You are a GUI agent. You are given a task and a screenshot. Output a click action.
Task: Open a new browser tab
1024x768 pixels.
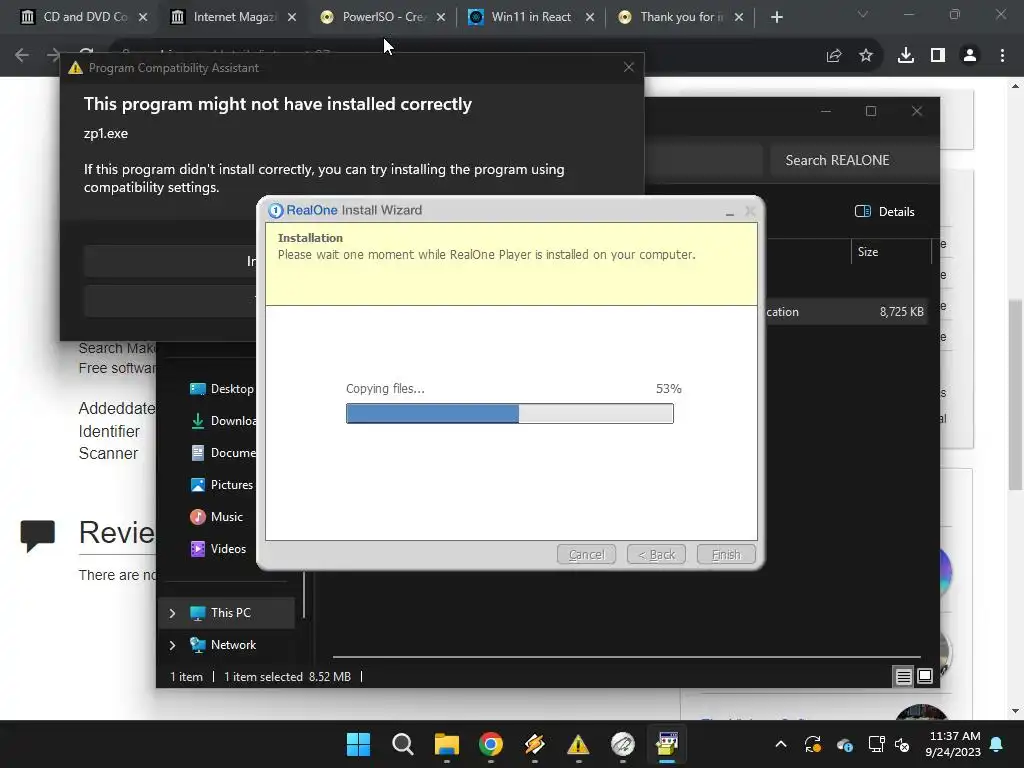click(x=776, y=17)
